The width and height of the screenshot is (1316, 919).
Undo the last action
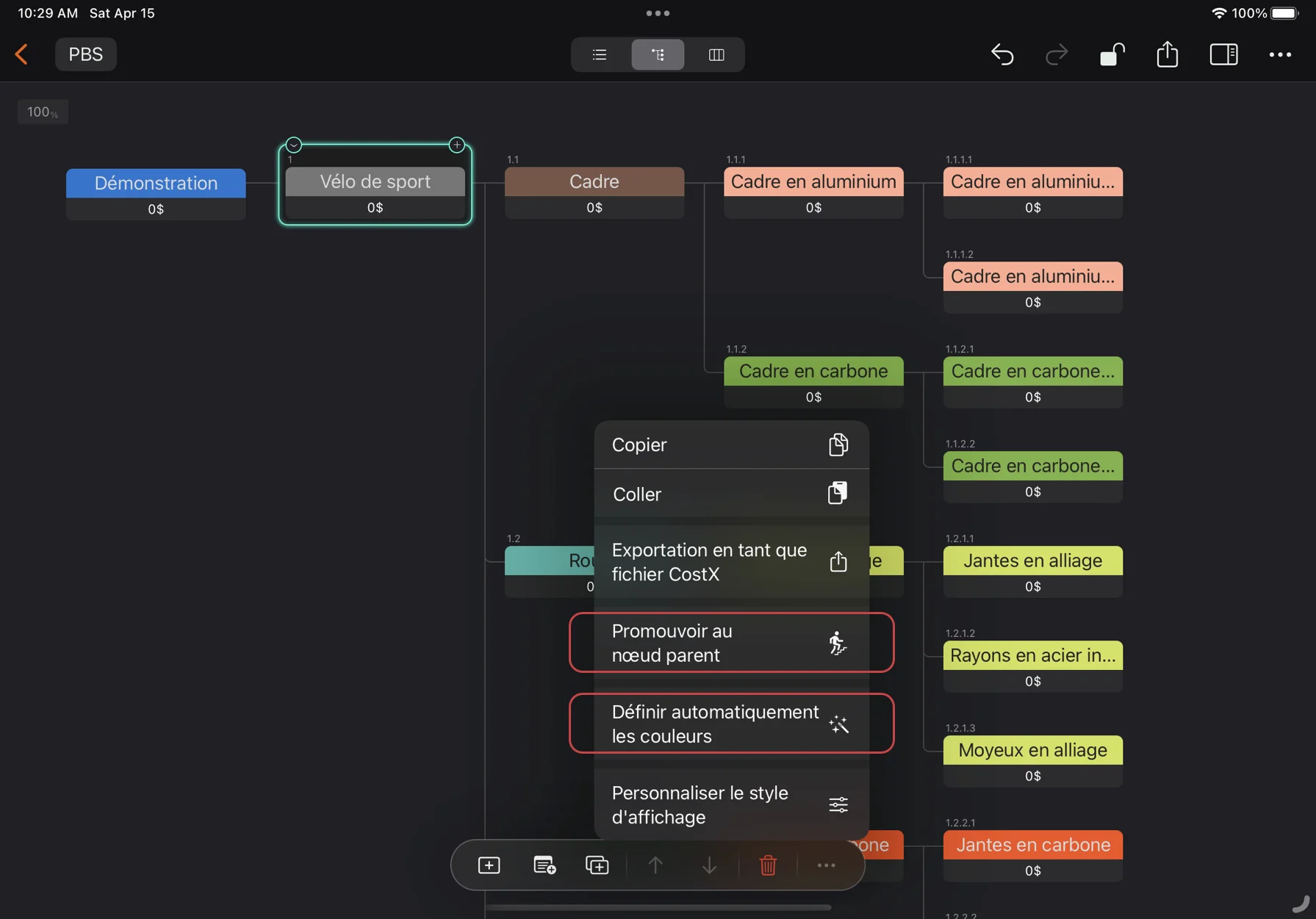(1002, 54)
